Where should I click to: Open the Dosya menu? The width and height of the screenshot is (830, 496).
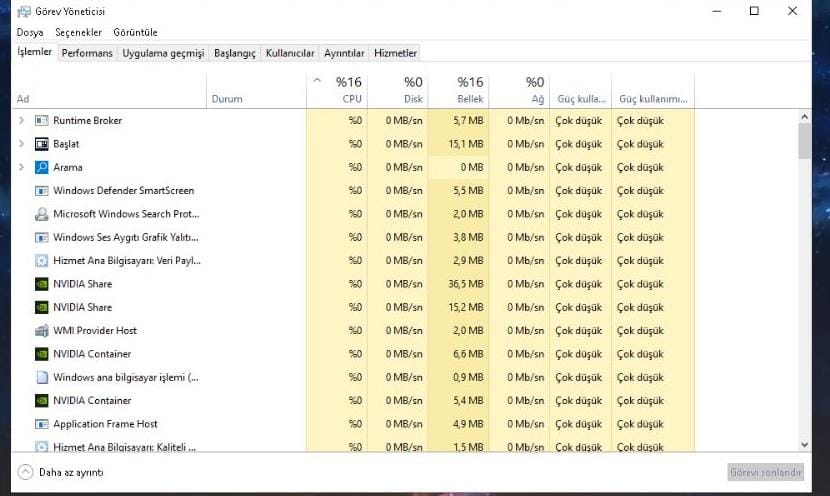click(30, 32)
